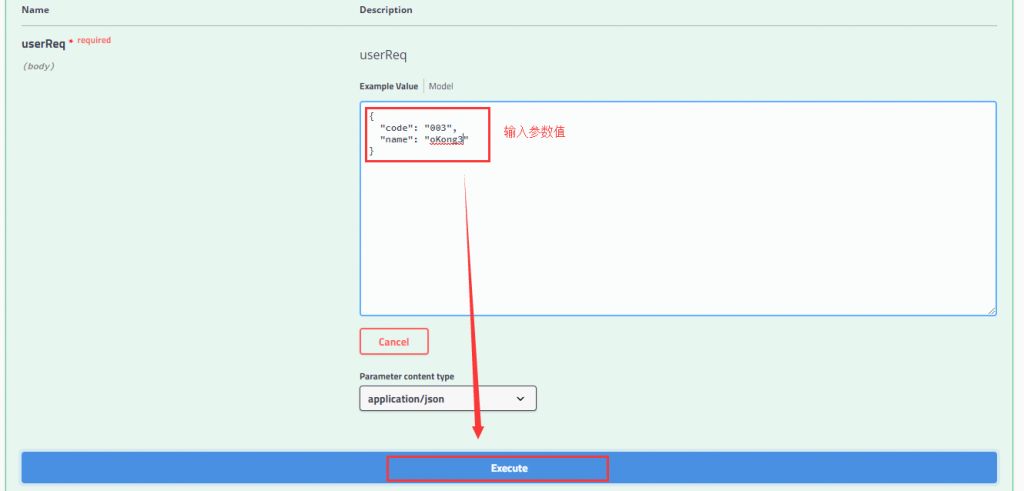Click the "code": "003" line in the body
The image size is (1024, 491).
419,128
